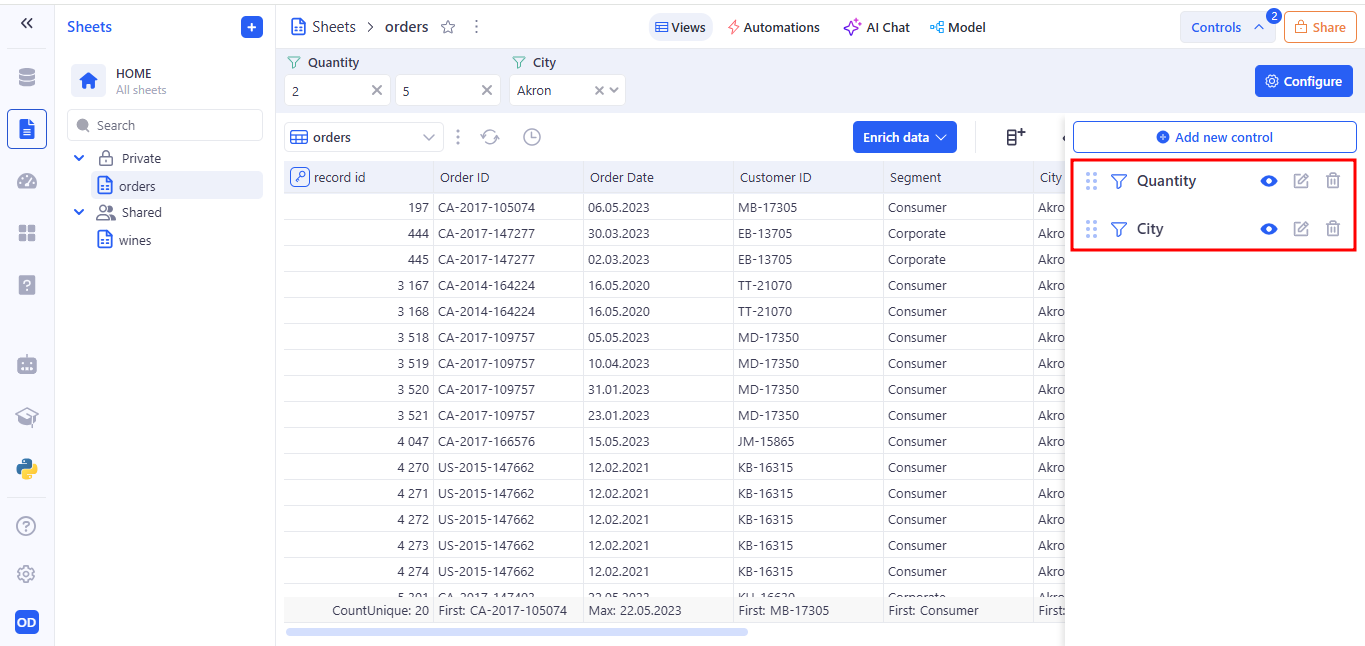Expand the City filter dropdown
This screenshot has width=1365, height=646.
click(614, 90)
